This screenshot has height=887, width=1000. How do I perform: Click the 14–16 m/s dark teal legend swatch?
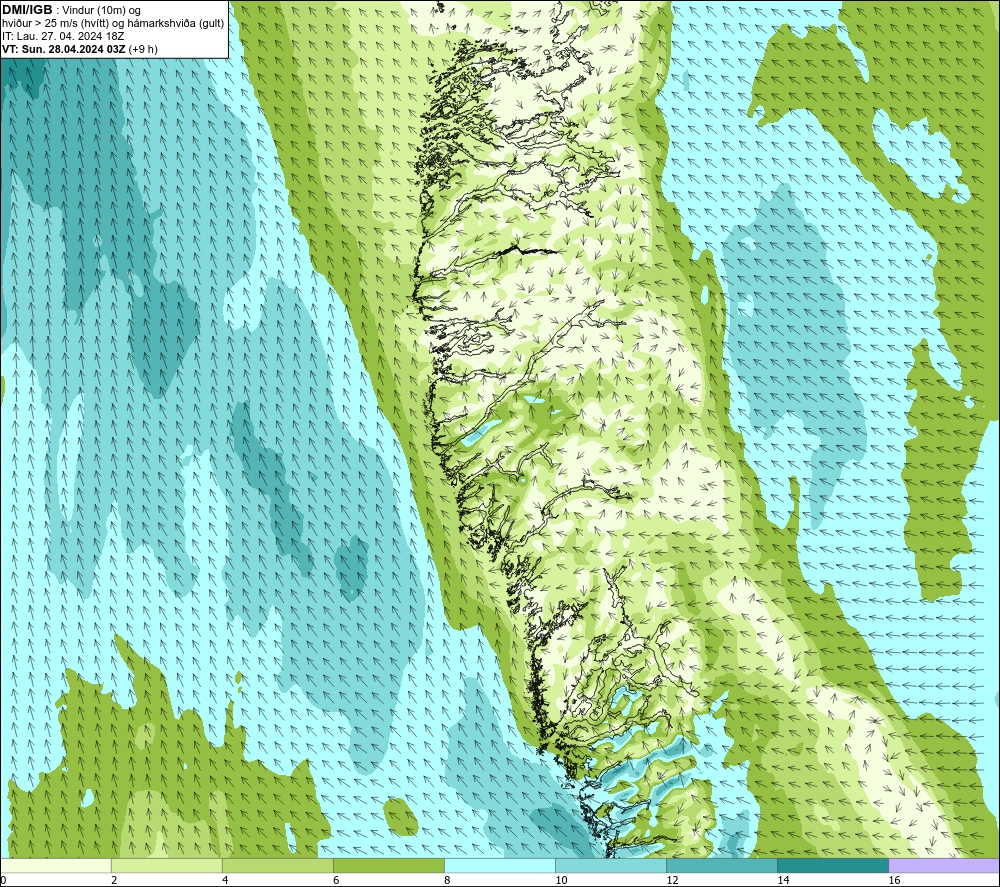tap(832, 865)
